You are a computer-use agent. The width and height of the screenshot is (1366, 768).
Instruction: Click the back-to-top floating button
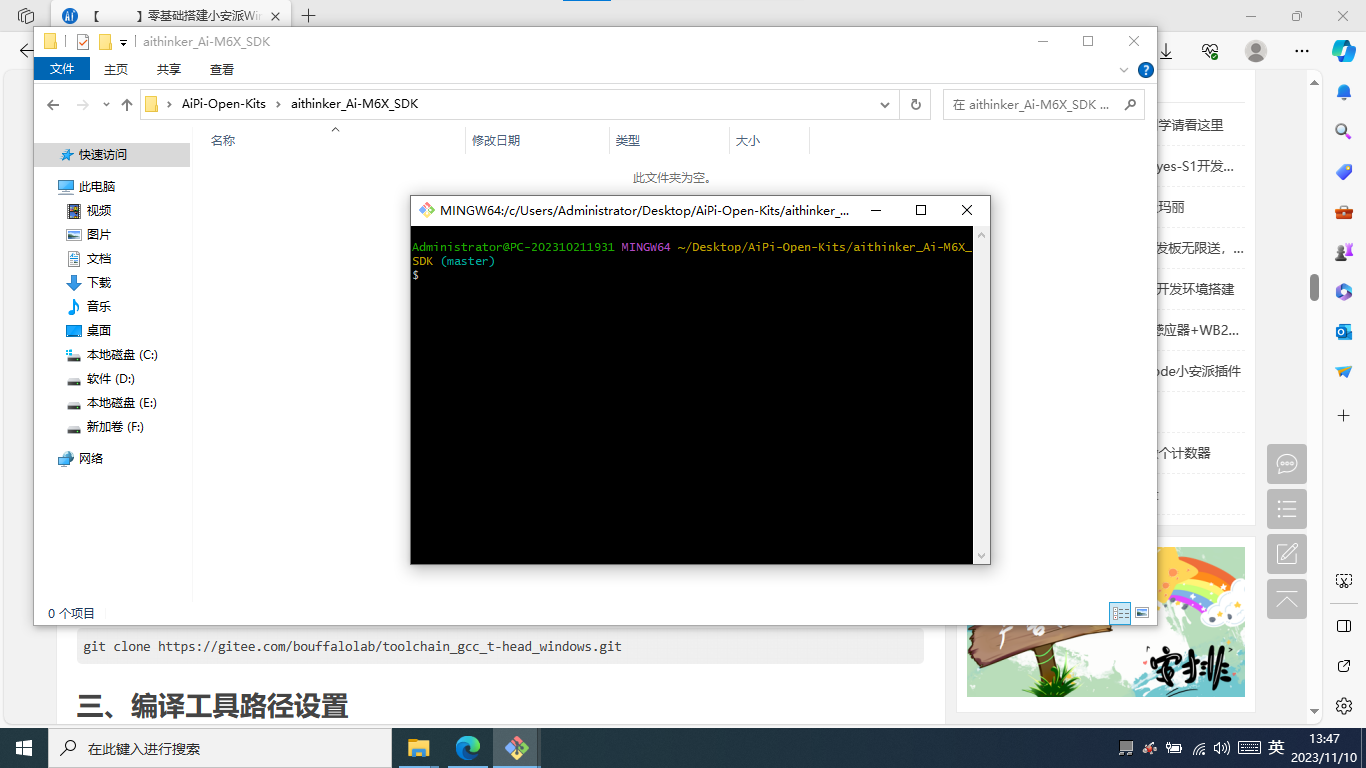[1287, 599]
